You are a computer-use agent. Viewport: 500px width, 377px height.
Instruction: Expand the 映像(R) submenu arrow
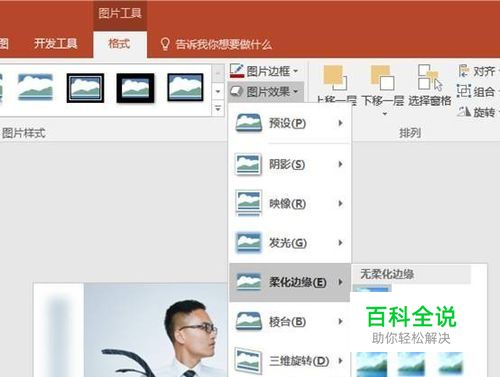click(x=340, y=203)
